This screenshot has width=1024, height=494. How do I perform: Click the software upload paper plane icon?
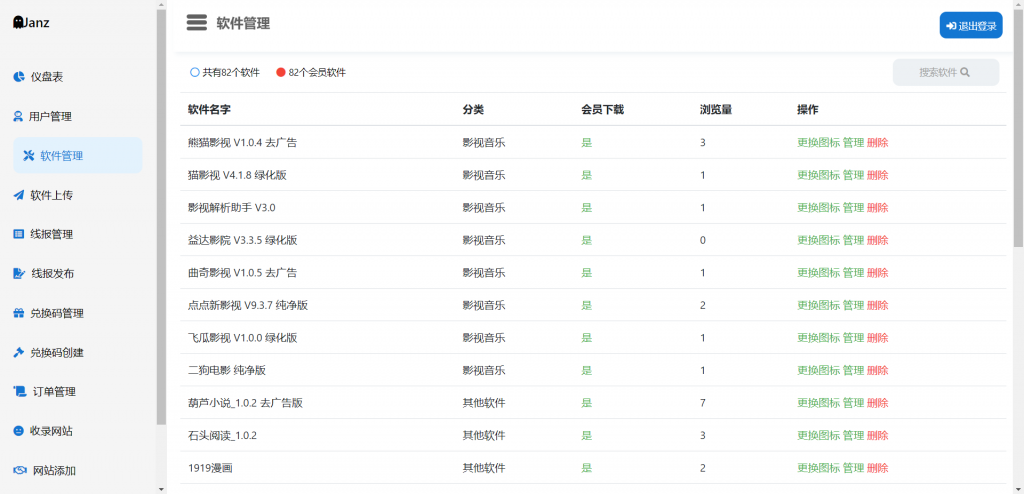19,195
